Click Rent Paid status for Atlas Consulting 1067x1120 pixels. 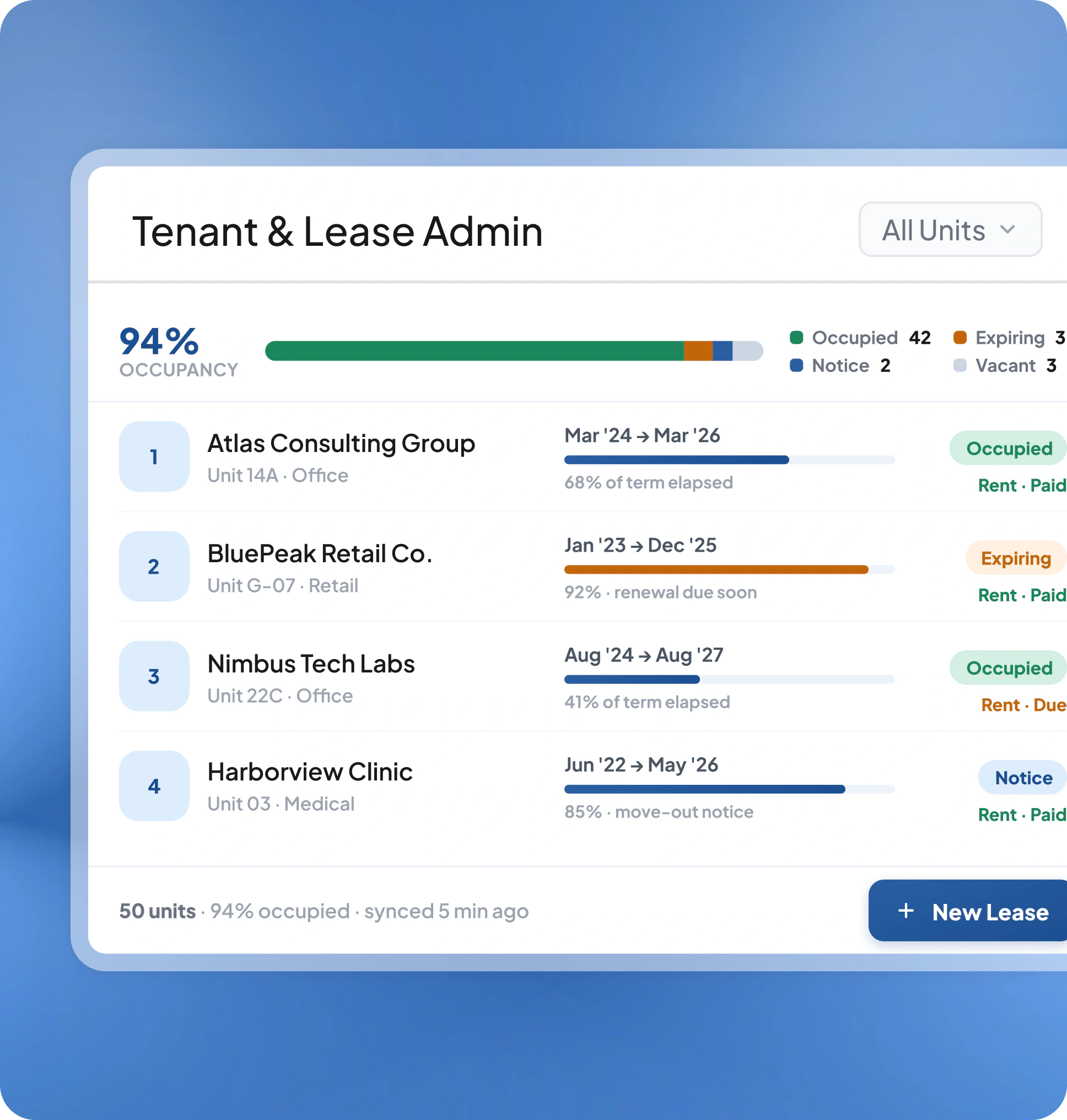1022,485
